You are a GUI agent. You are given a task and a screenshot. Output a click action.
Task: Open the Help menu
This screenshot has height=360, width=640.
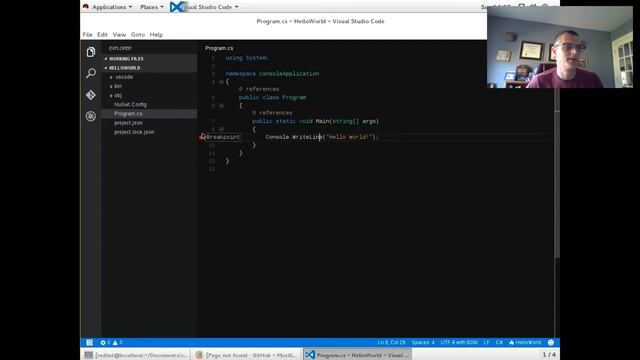[156, 35]
